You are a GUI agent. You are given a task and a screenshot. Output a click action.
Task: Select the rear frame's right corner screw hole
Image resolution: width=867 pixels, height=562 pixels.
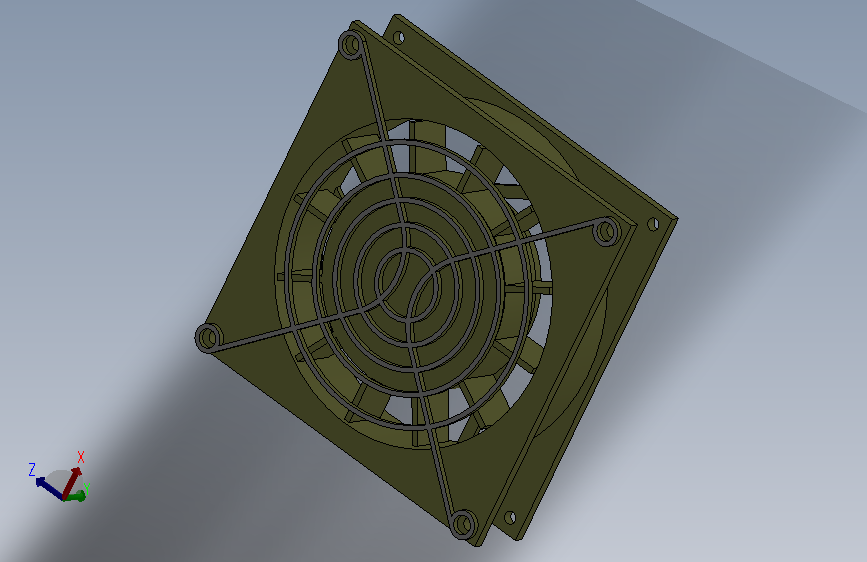(x=653, y=224)
